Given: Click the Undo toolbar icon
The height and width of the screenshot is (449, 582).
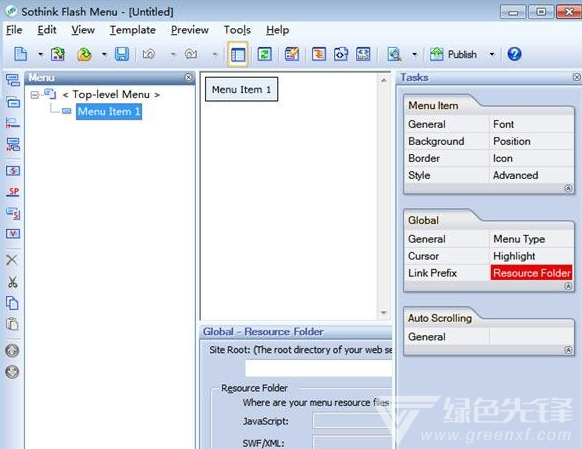Looking at the screenshot, I should click(x=149, y=54).
